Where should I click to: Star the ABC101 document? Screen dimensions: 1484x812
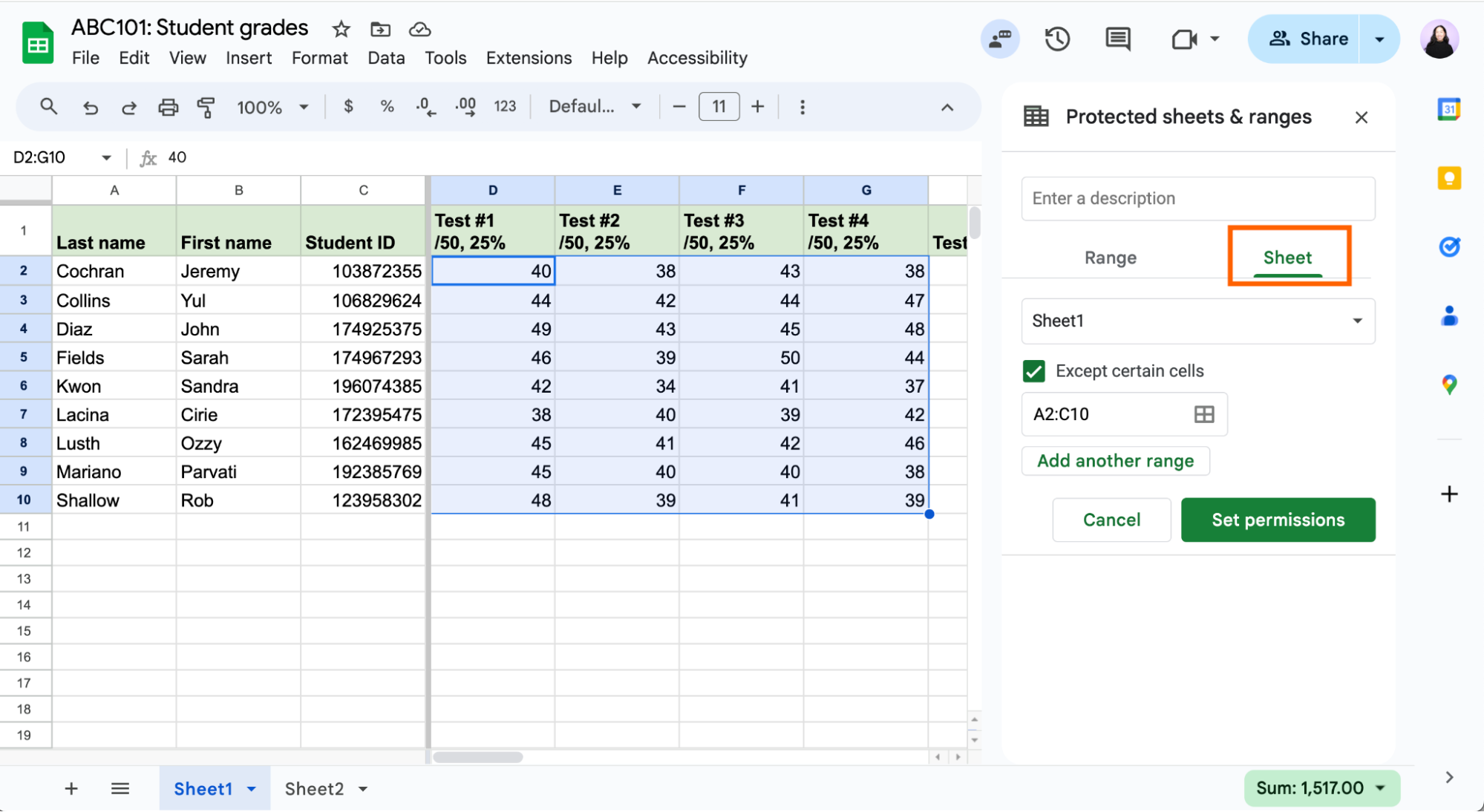[x=341, y=29]
